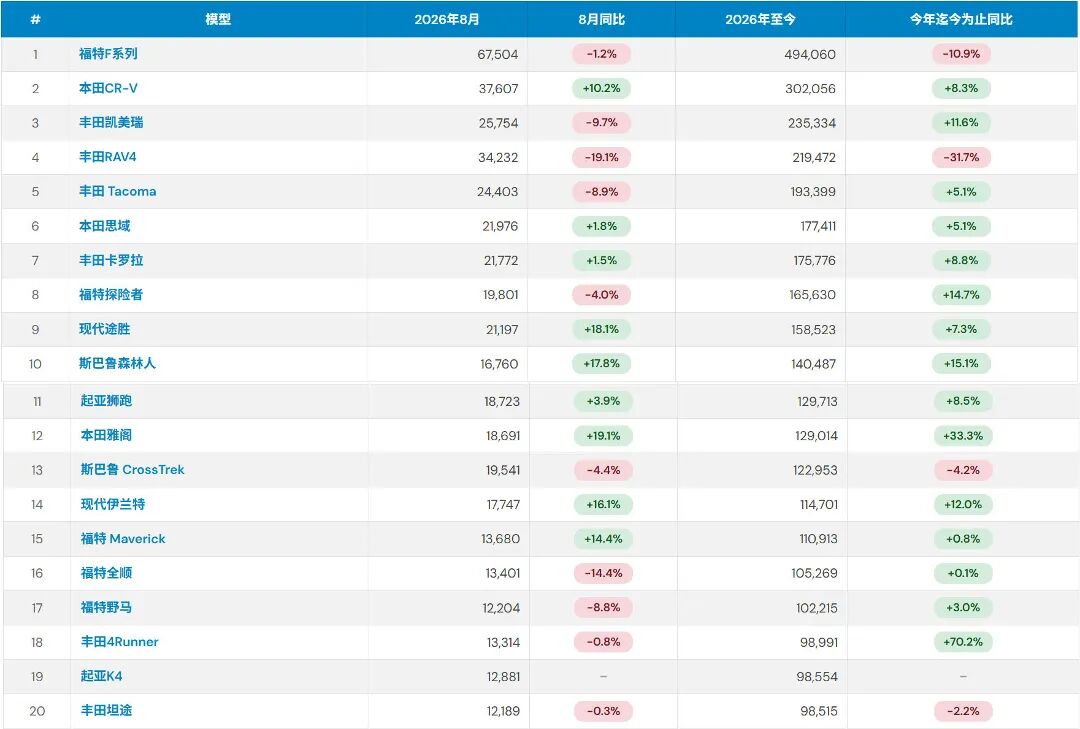
Task: Open the 现代伊兰特 model link
Action: 112,504
